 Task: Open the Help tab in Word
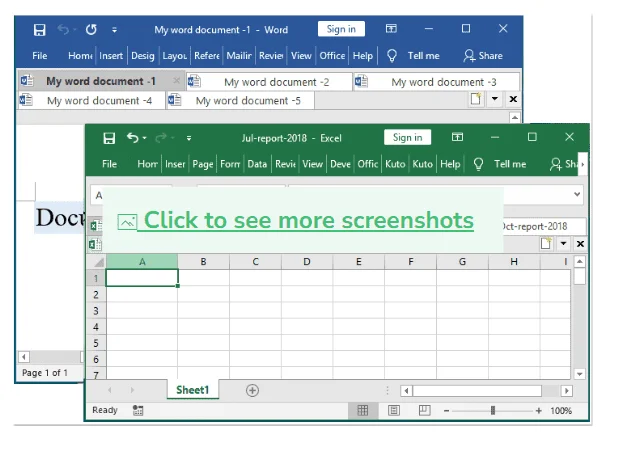point(363,56)
